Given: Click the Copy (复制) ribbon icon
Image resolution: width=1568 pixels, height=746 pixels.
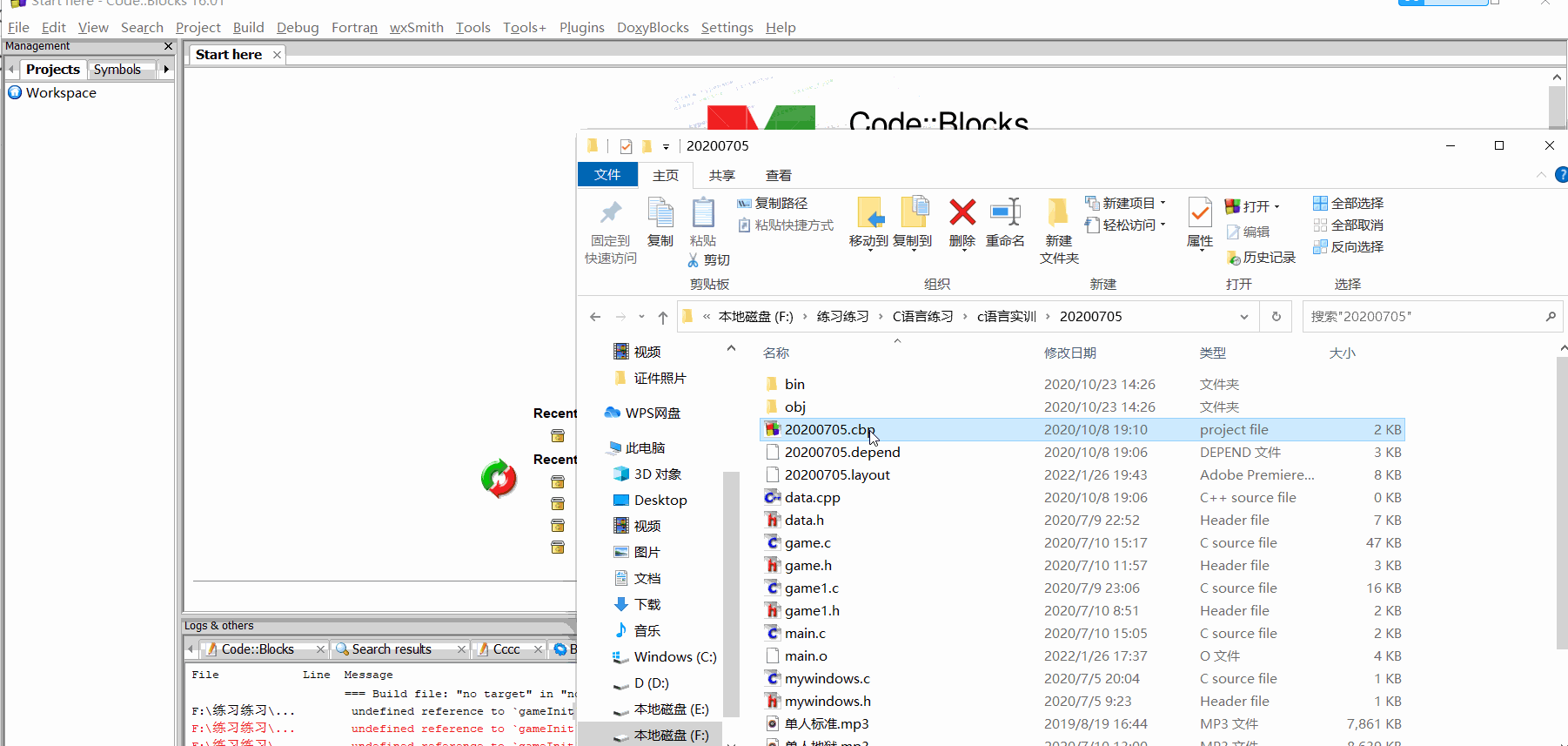Looking at the screenshot, I should 660,212.
